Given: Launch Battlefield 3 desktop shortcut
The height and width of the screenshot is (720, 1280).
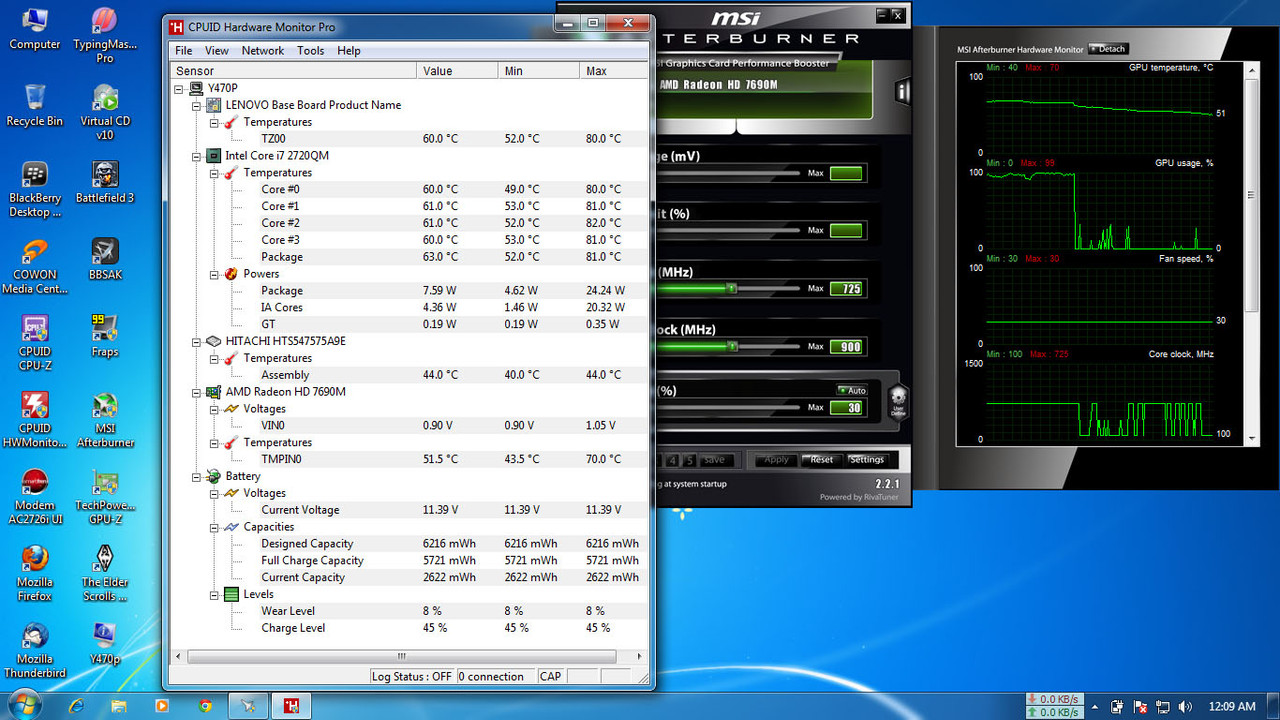Looking at the screenshot, I should click(x=105, y=182).
